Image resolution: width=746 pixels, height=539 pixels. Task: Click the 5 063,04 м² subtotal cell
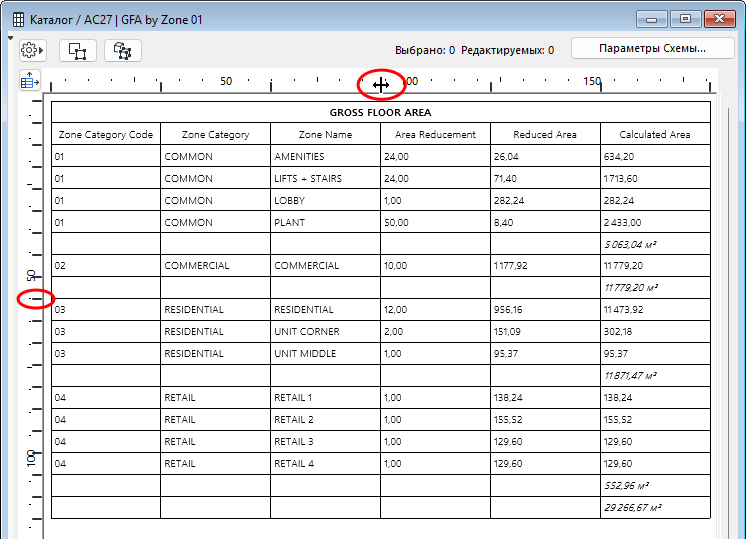pyautogui.click(x=655, y=244)
